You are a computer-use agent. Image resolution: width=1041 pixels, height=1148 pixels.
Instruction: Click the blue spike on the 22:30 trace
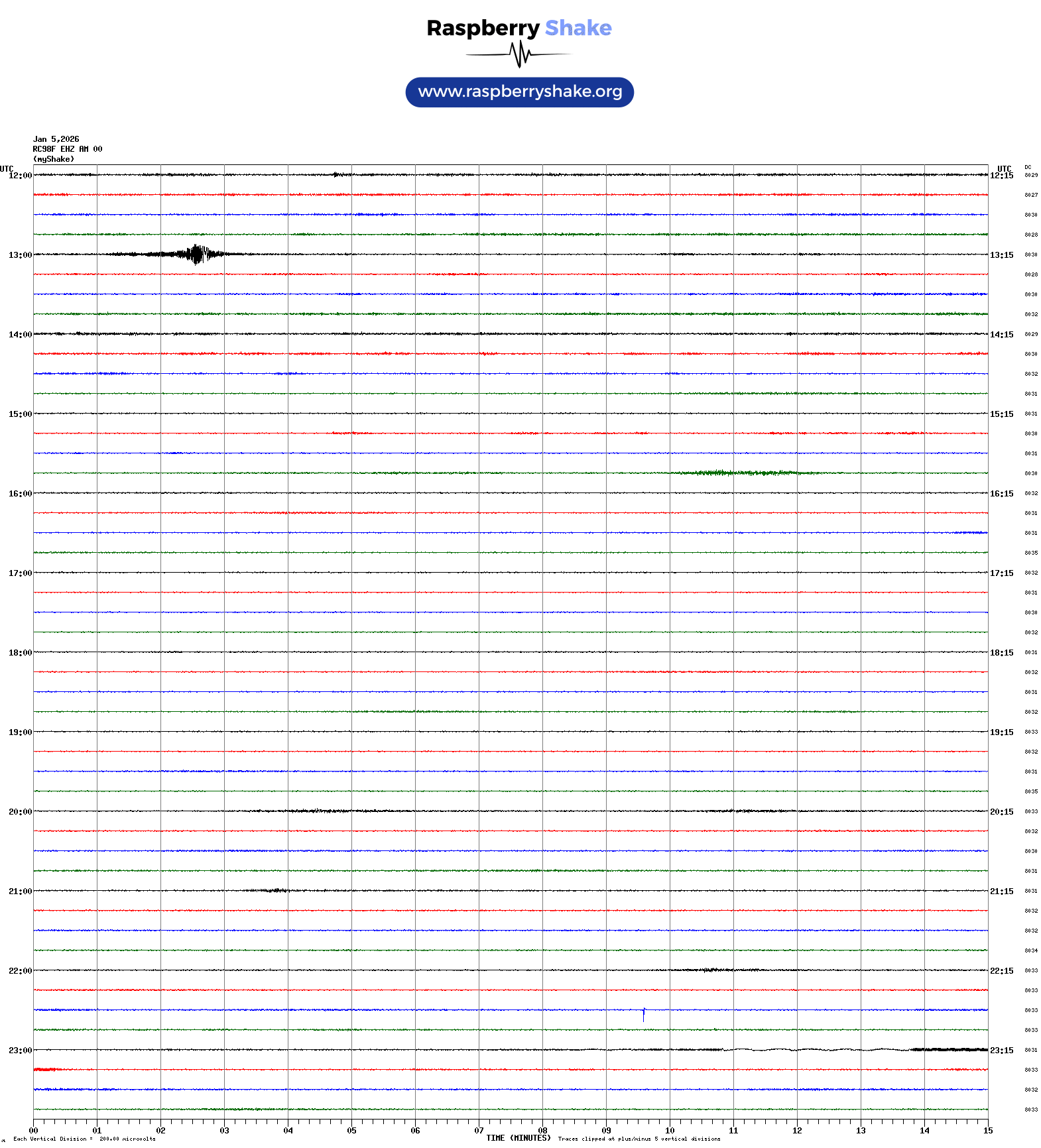[644, 1014]
